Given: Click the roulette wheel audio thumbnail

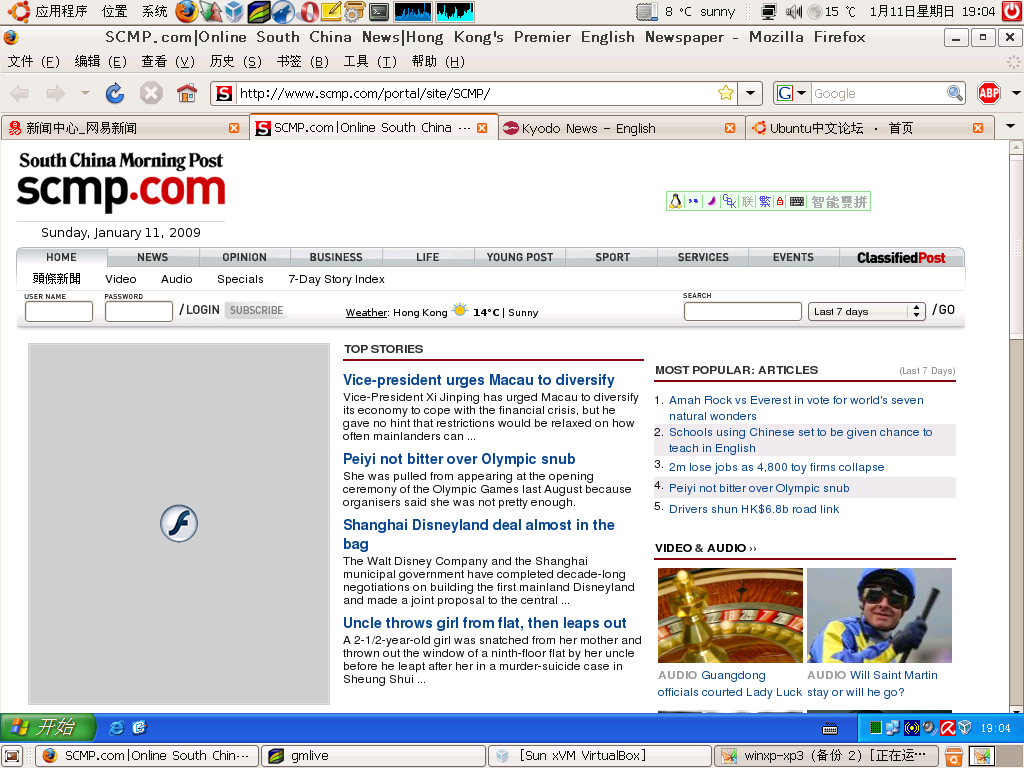Looking at the screenshot, I should coord(730,615).
